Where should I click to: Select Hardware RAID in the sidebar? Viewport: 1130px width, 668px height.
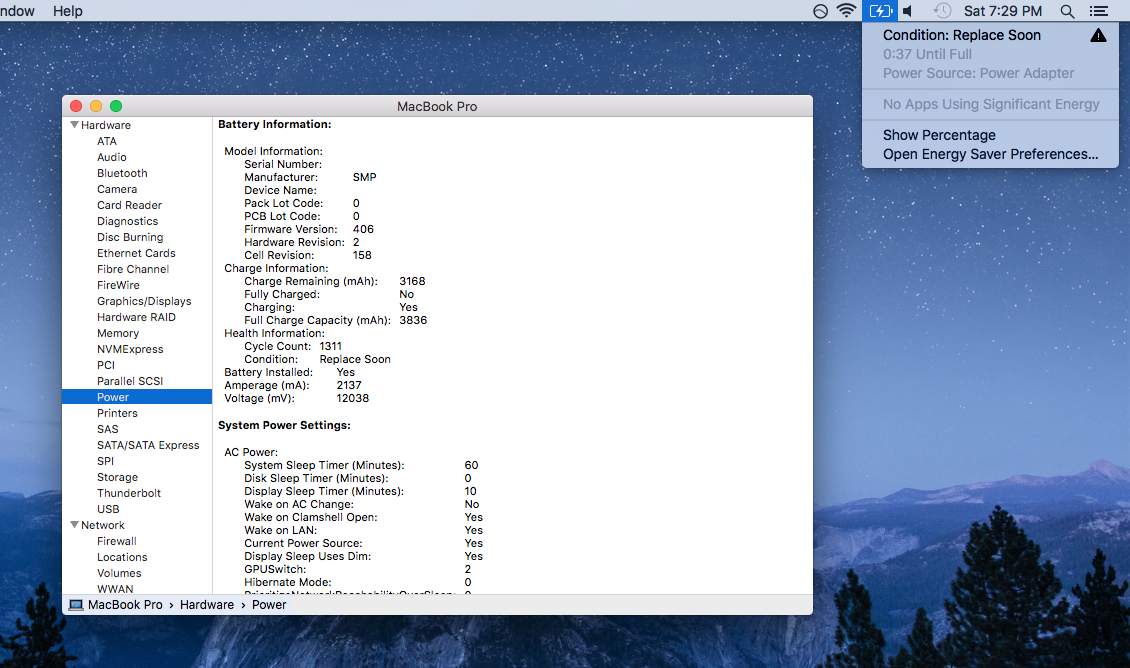coord(136,317)
